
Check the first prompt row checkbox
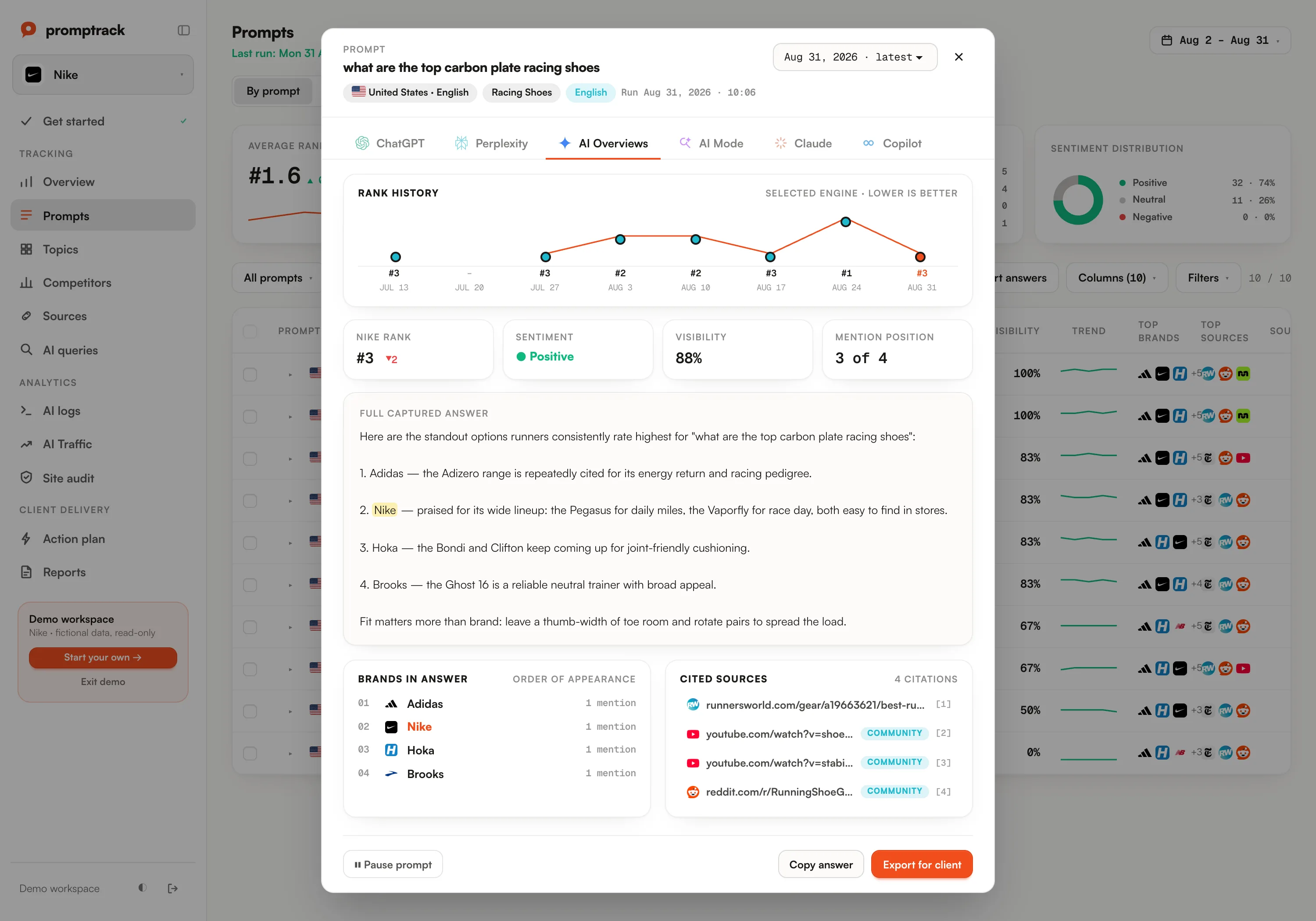pyautogui.click(x=250, y=374)
